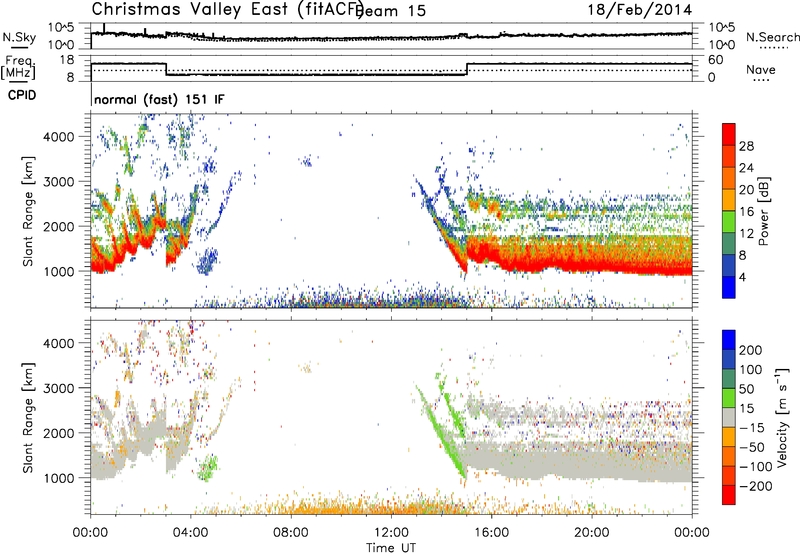The height and width of the screenshot is (554, 800).
Task: Click the '4' power scale value
Action: [742, 277]
